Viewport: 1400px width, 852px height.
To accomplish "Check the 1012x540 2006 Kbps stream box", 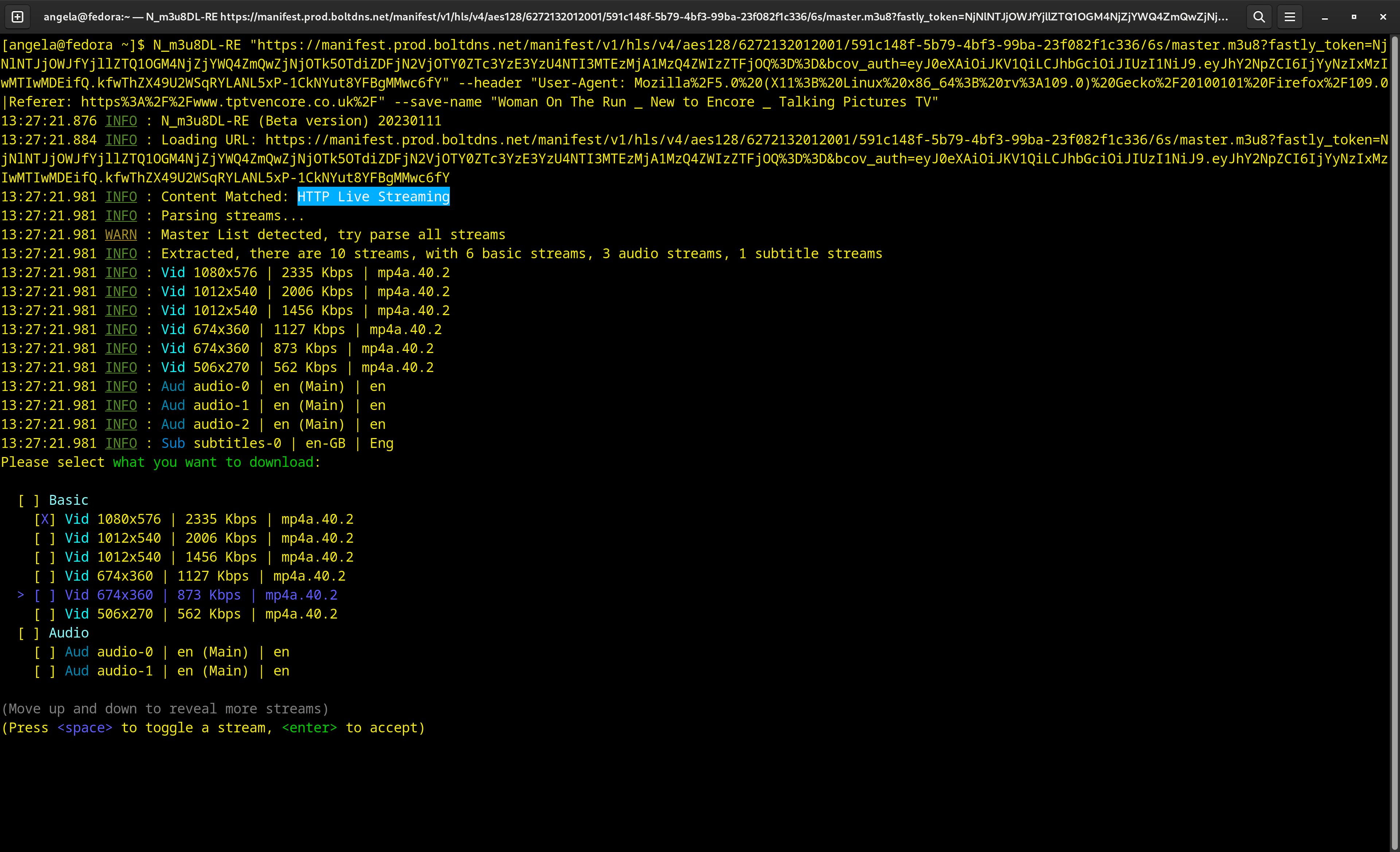I will [45, 538].
